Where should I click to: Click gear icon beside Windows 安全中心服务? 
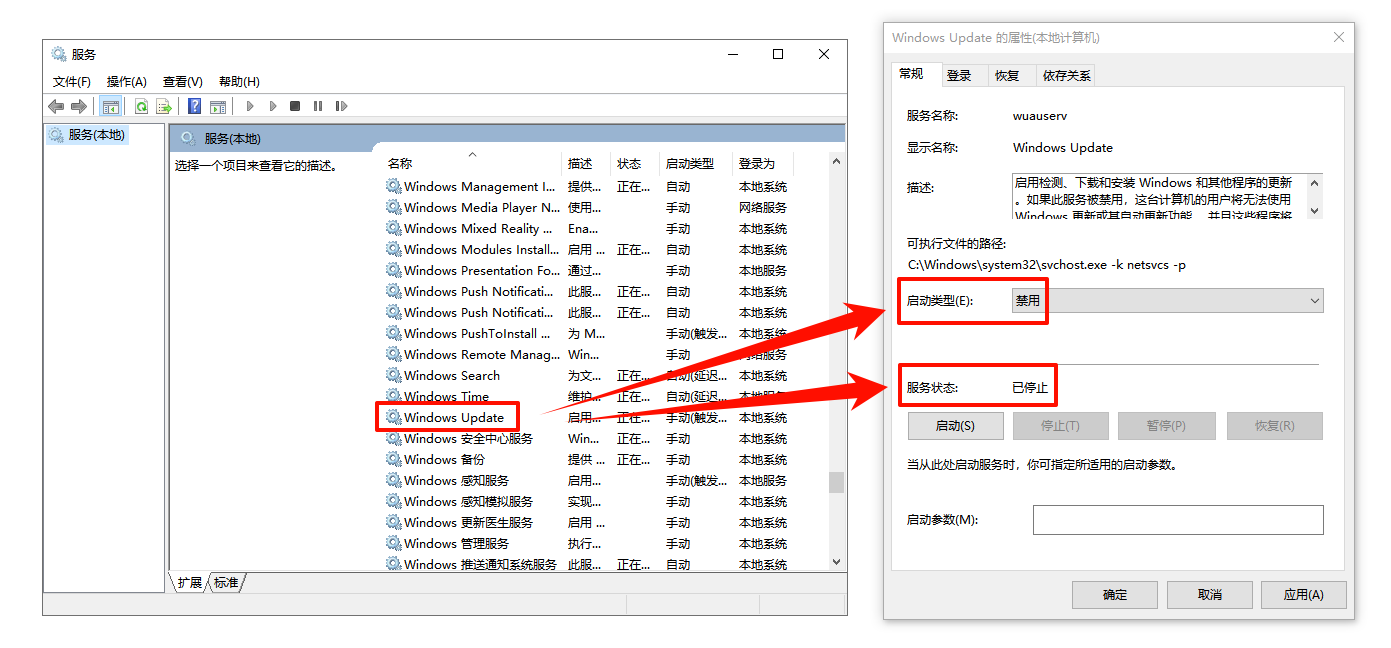coord(394,438)
